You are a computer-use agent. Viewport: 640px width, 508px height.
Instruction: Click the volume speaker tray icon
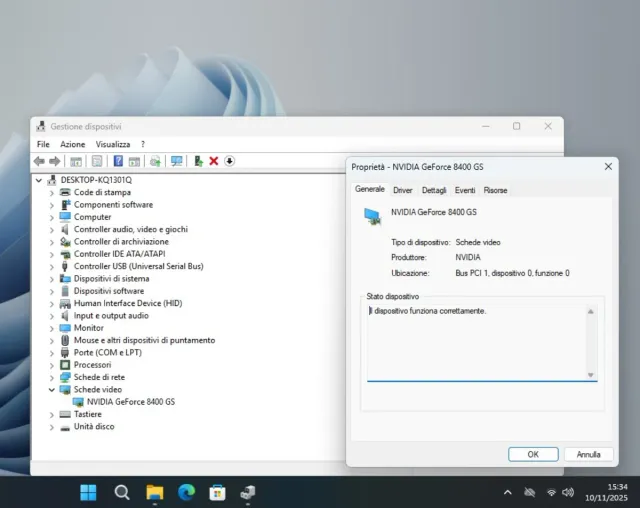(x=568, y=492)
